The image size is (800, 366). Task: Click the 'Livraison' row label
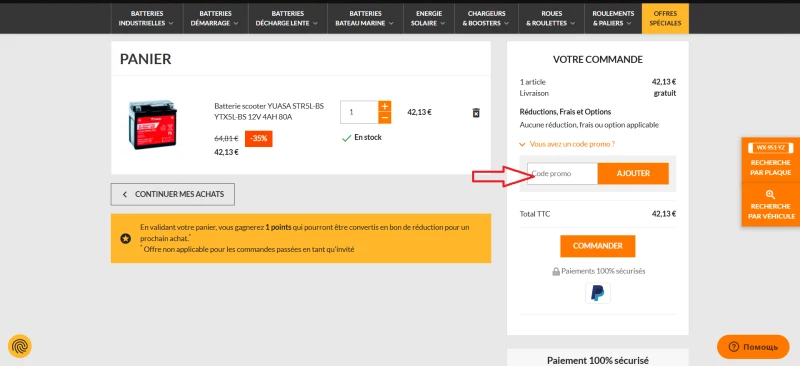[534, 93]
